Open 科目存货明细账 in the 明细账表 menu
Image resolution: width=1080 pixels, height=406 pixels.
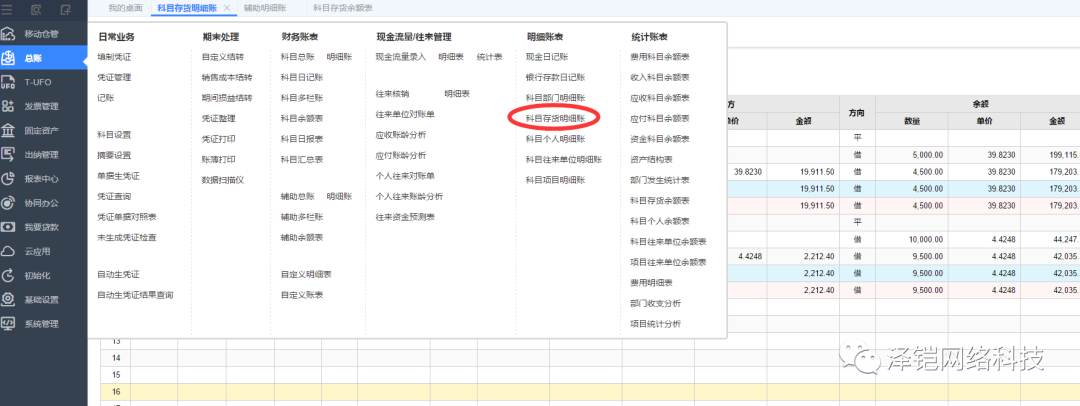pos(556,118)
